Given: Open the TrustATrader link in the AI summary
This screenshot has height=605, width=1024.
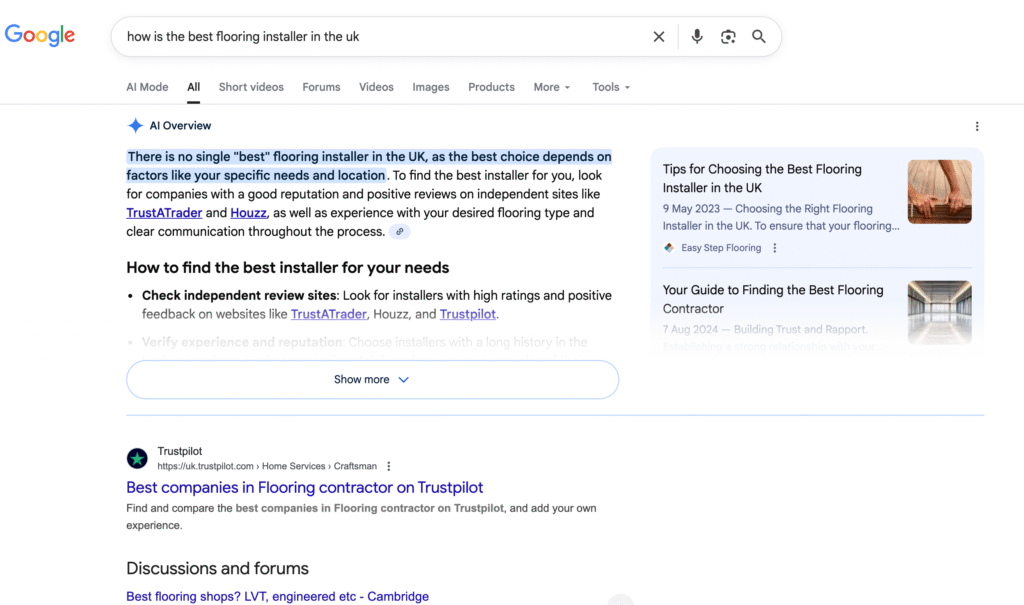Looking at the screenshot, I should click(165, 212).
